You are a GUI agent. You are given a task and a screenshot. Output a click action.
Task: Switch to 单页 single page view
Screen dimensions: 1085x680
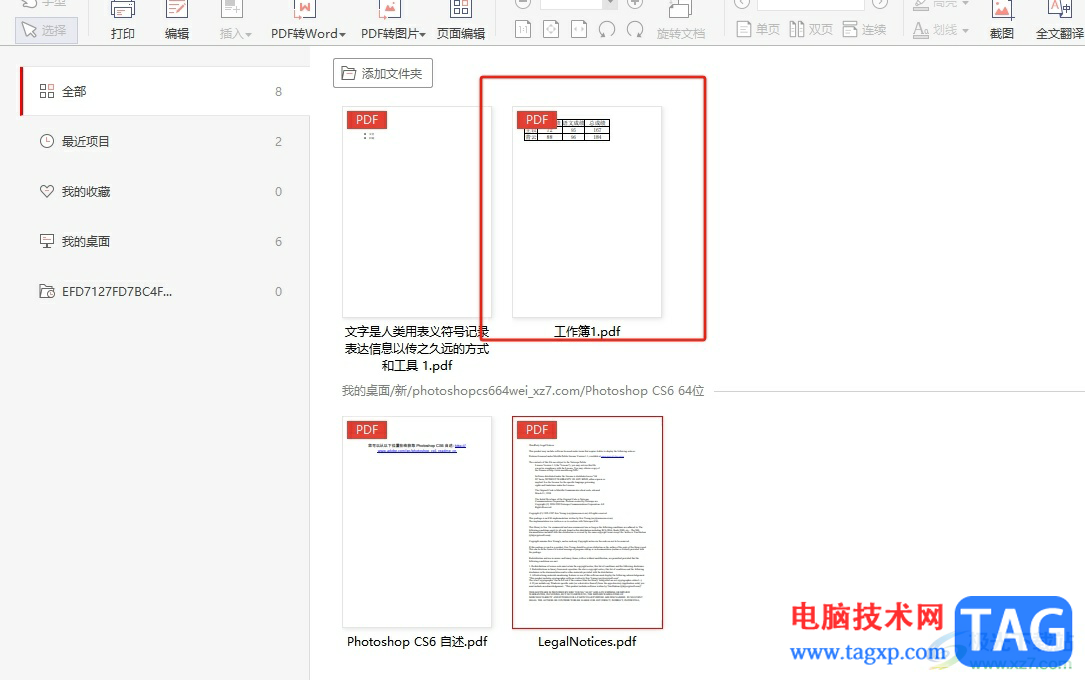(758, 30)
